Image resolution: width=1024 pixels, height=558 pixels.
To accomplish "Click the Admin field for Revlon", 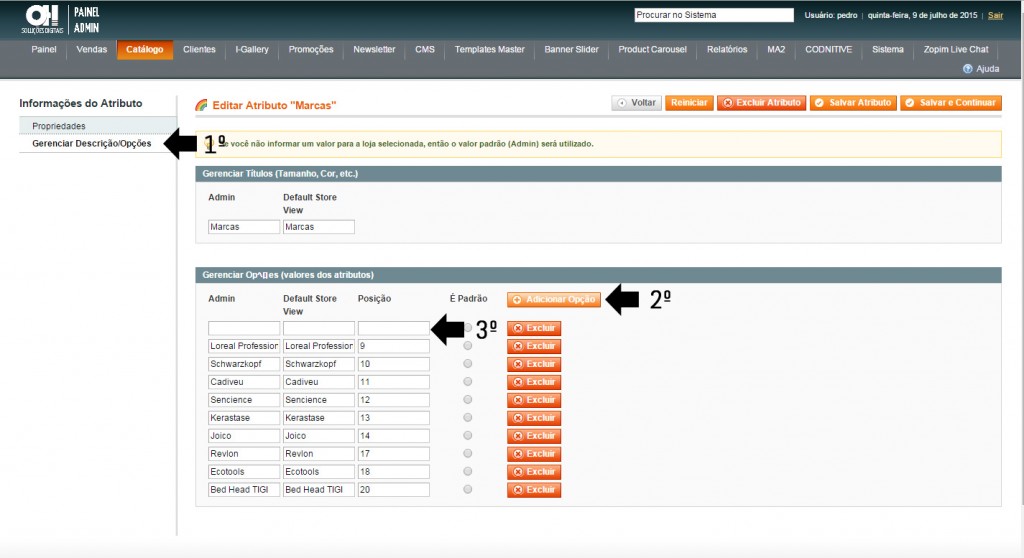I will click(x=244, y=454).
